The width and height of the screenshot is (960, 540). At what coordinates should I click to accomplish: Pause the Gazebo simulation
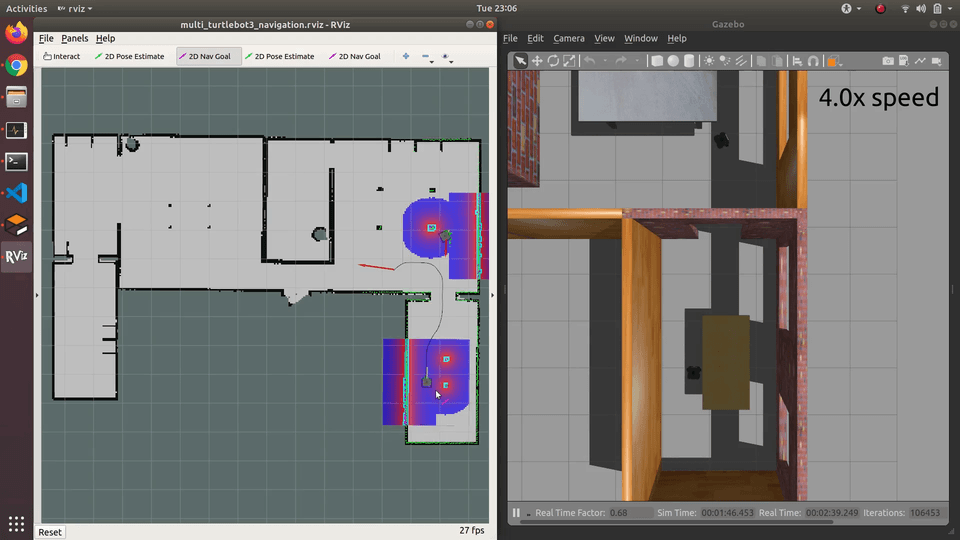(x=517, y=513)
